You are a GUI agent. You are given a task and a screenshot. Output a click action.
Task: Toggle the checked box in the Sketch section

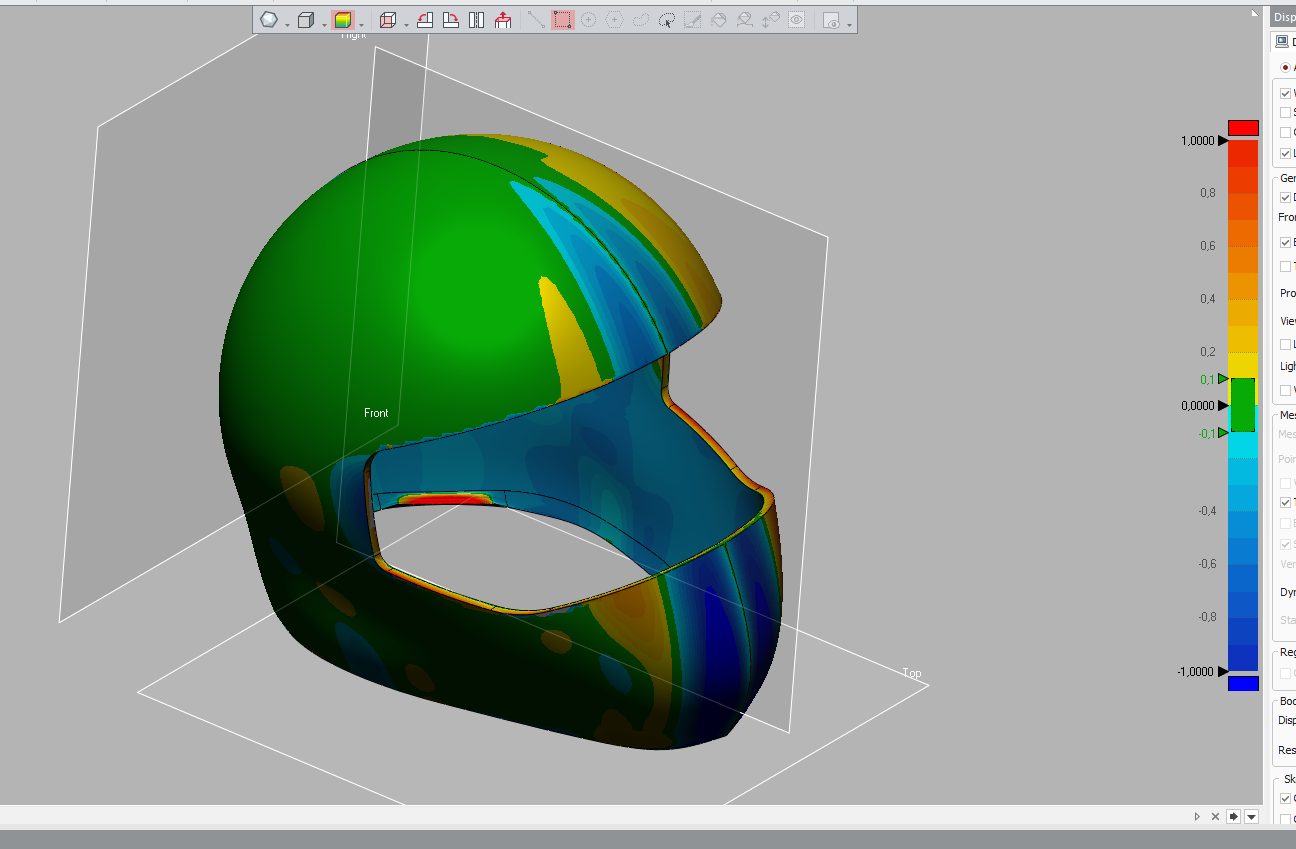1286,798
